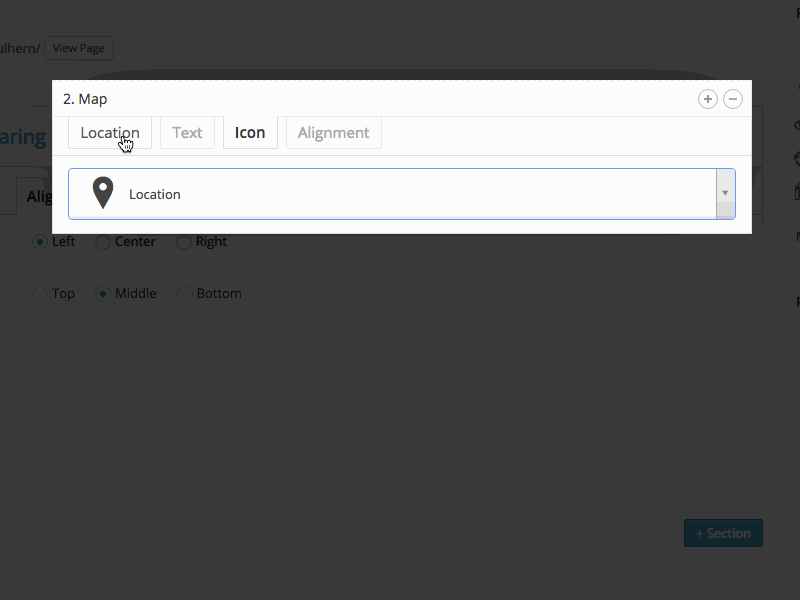Switch to the Location tab

110,133
